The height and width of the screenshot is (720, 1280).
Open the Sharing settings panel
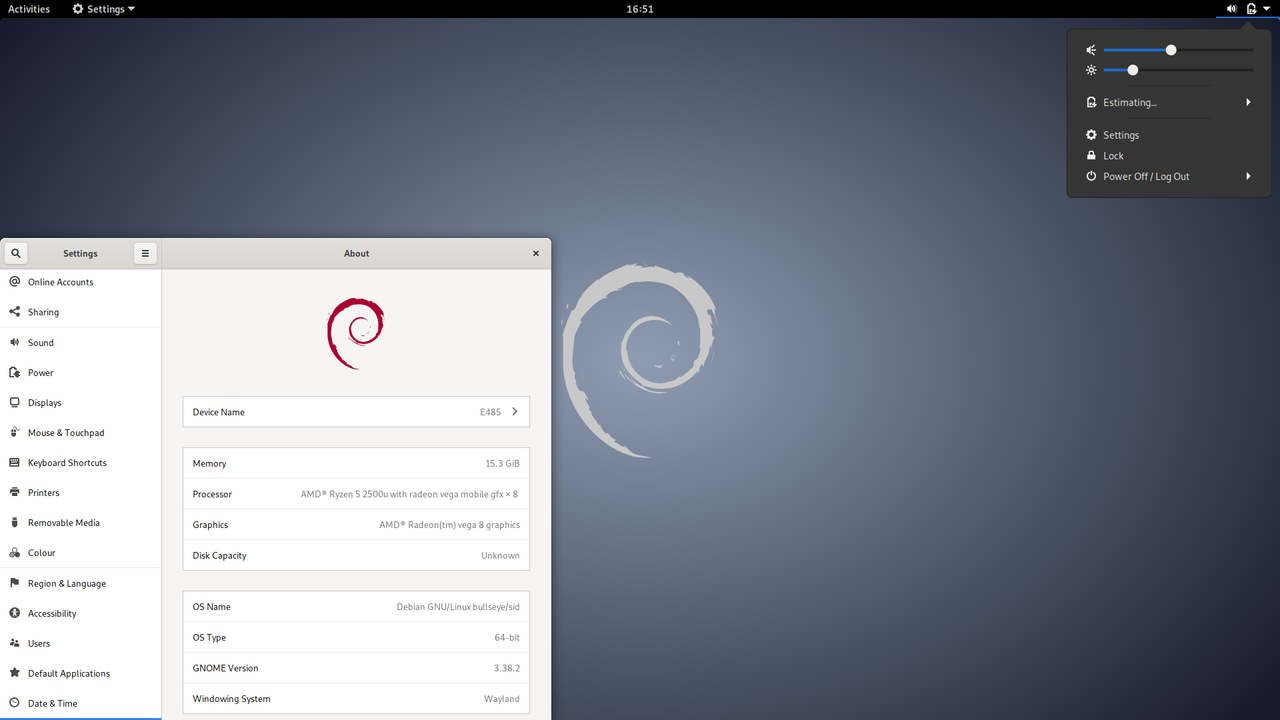click(x=80, y=312)
